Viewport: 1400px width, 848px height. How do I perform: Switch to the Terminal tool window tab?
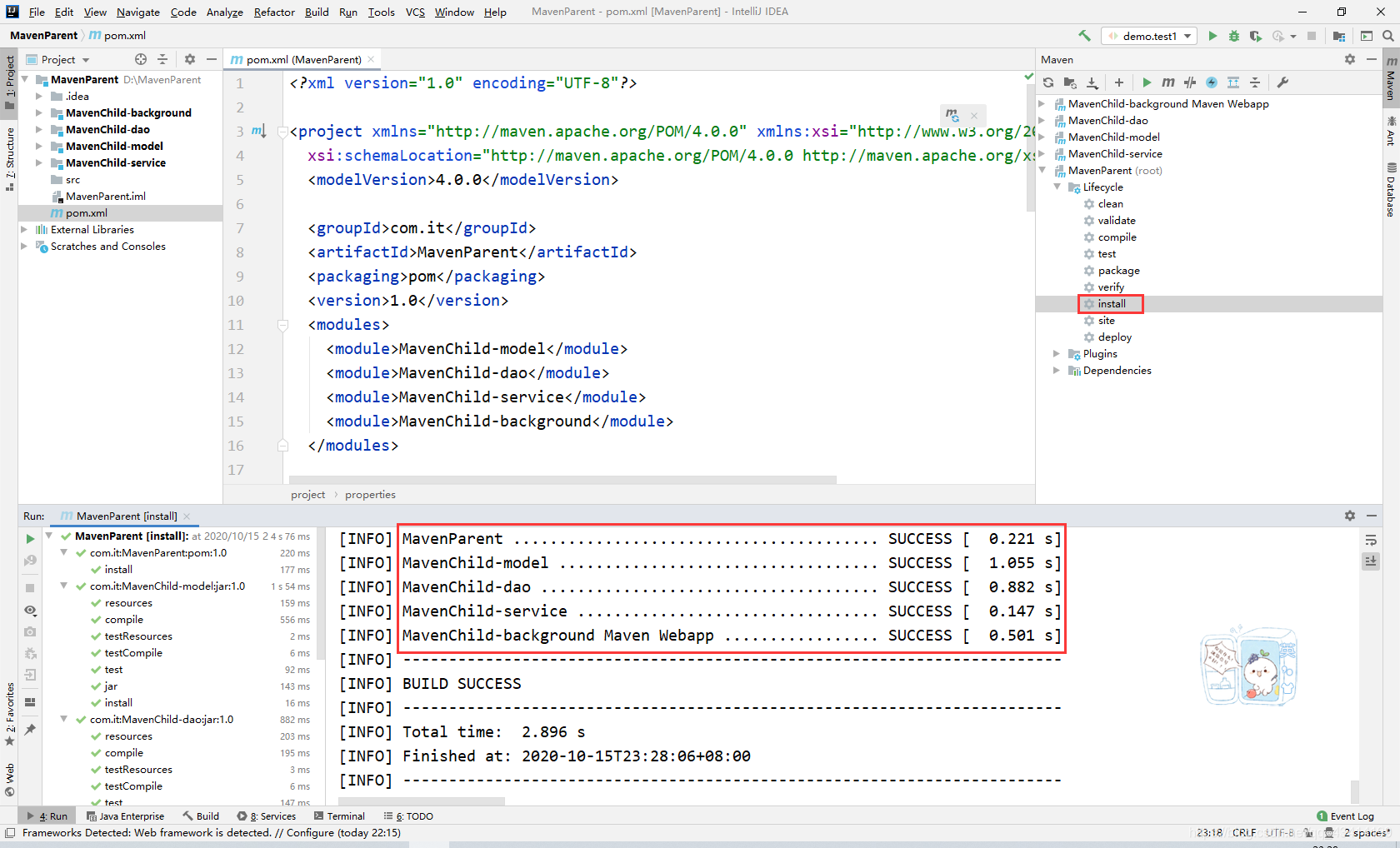point(339,816)
